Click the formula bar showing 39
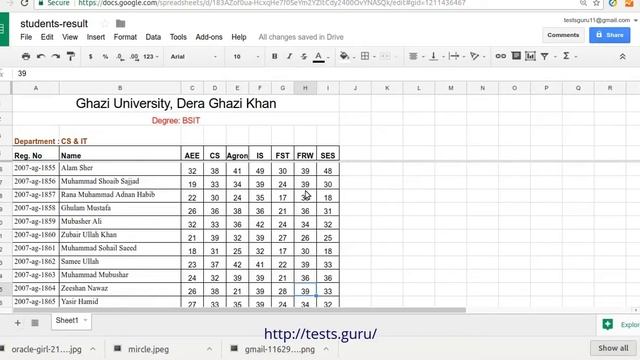The image size is (640, 360). 327,73
